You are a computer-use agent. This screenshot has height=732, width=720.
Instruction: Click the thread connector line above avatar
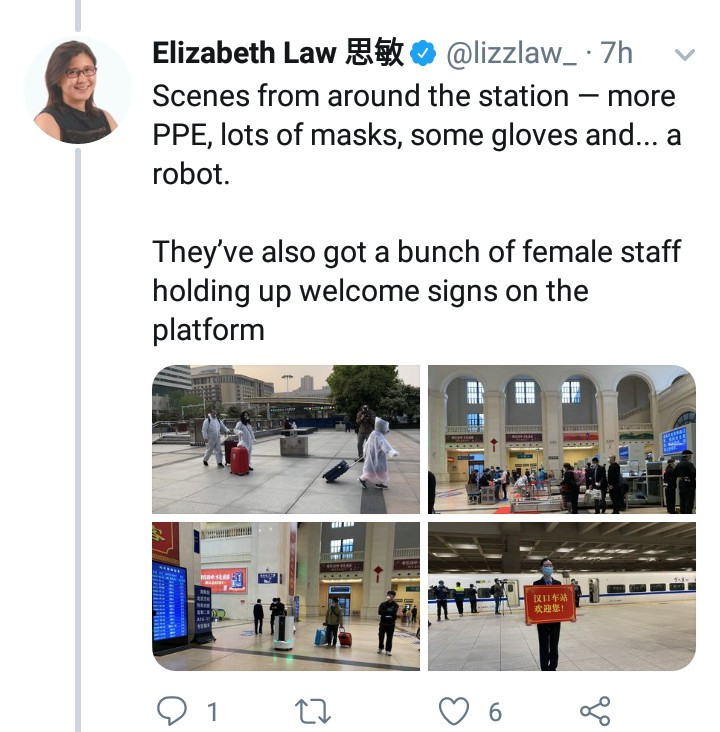[x=78, y=15]
